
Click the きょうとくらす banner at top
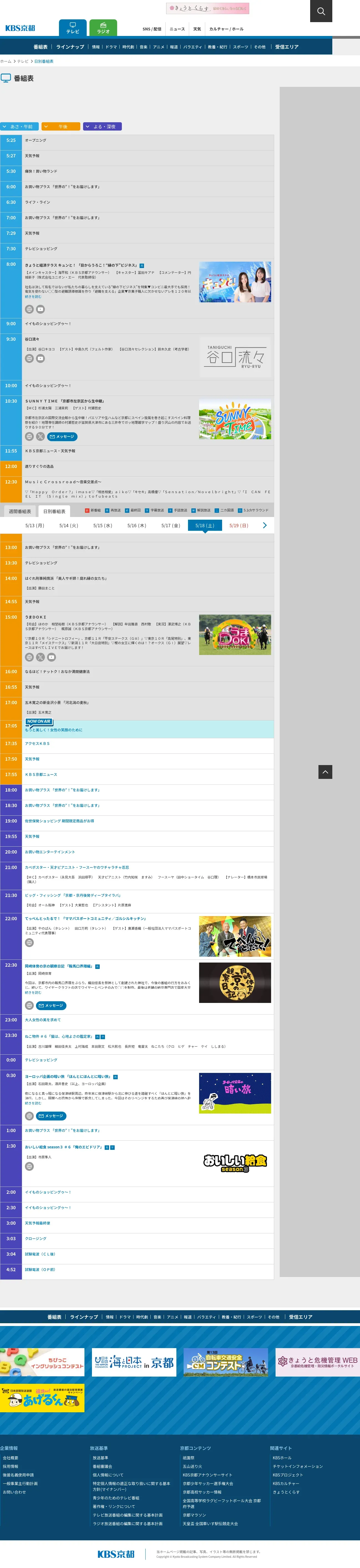208,8
